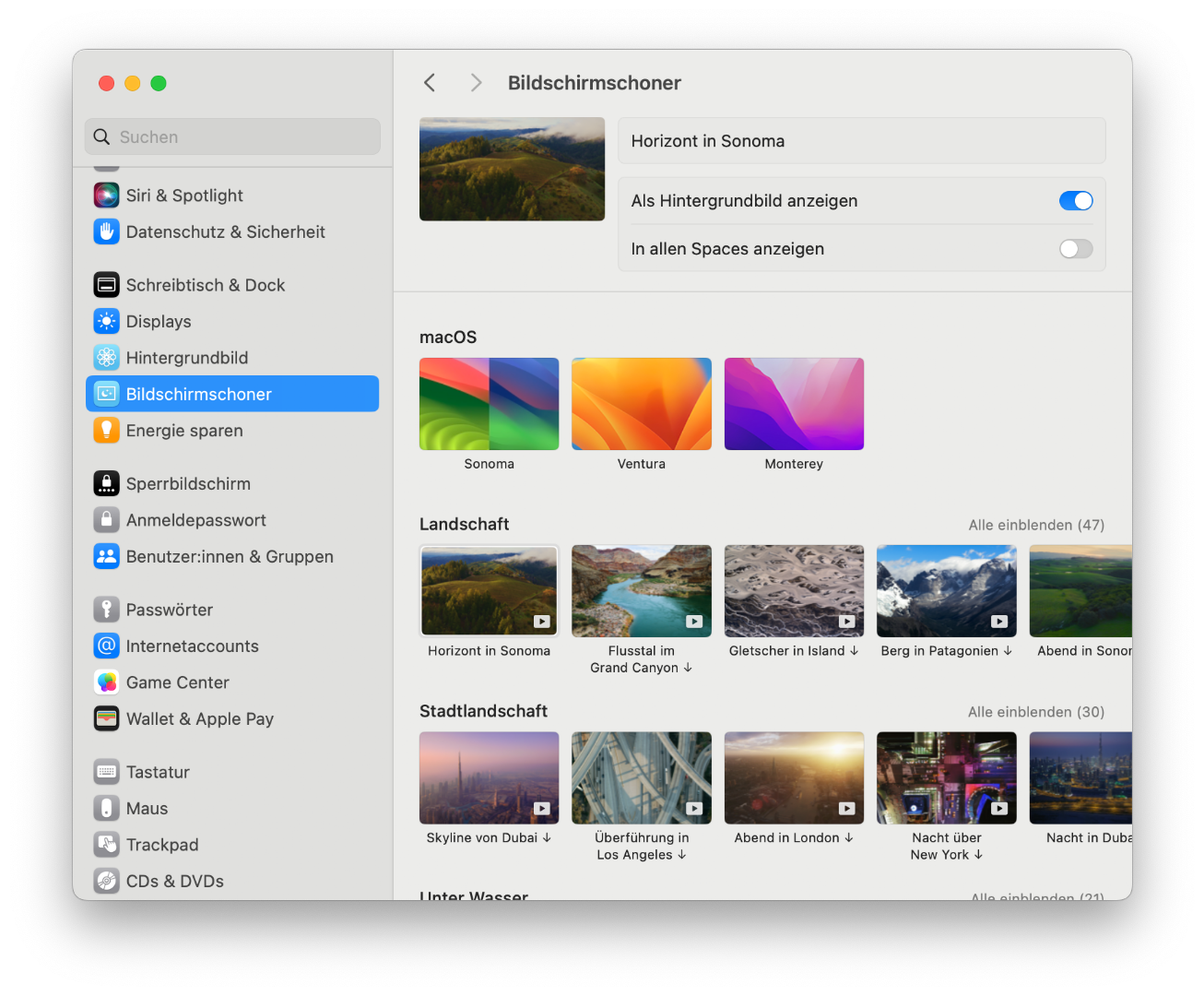Expand Stadtlandschaft with Alle einblenden (30)

1036,712
